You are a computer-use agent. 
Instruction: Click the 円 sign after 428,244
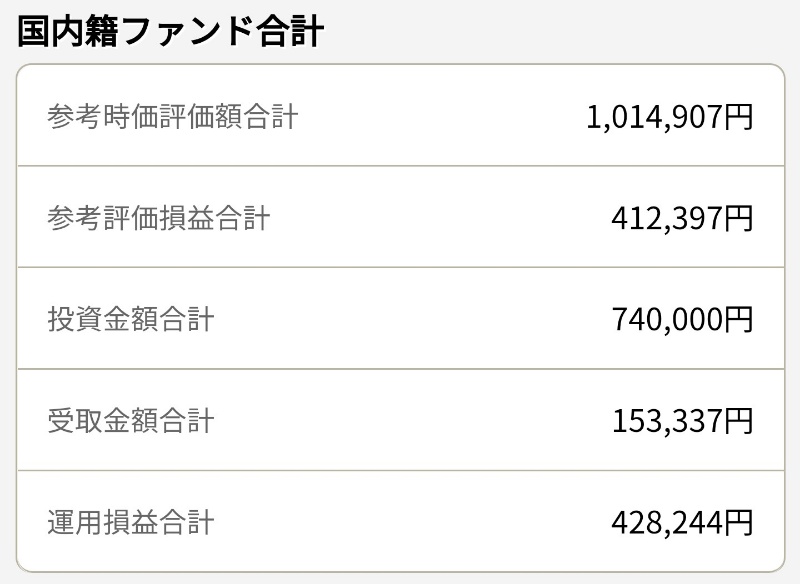pos(739,523)
